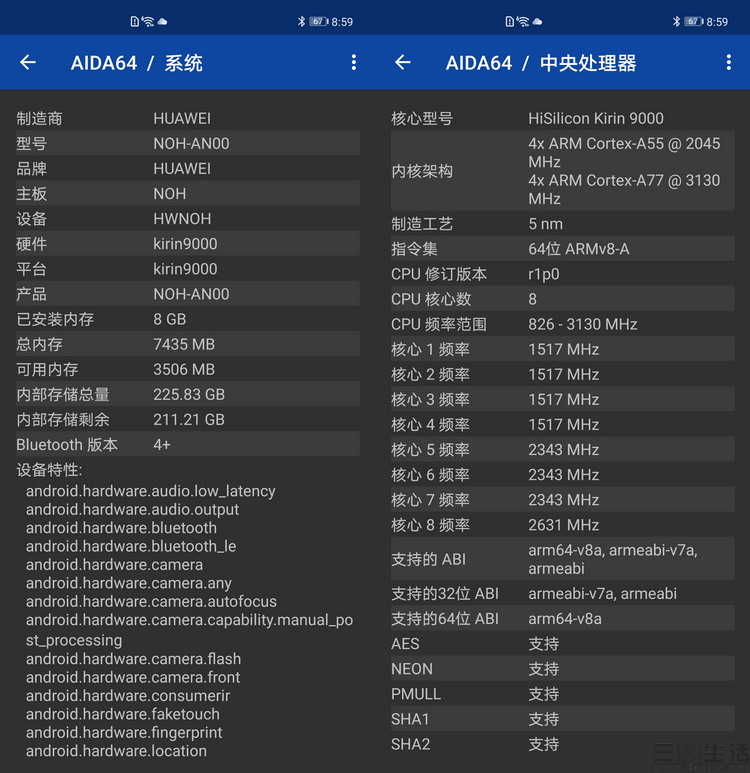The height and width of the screenshot is (773, 750).
Task: Select the 型号 NOH-AN00 row
Action: point(187,143)
